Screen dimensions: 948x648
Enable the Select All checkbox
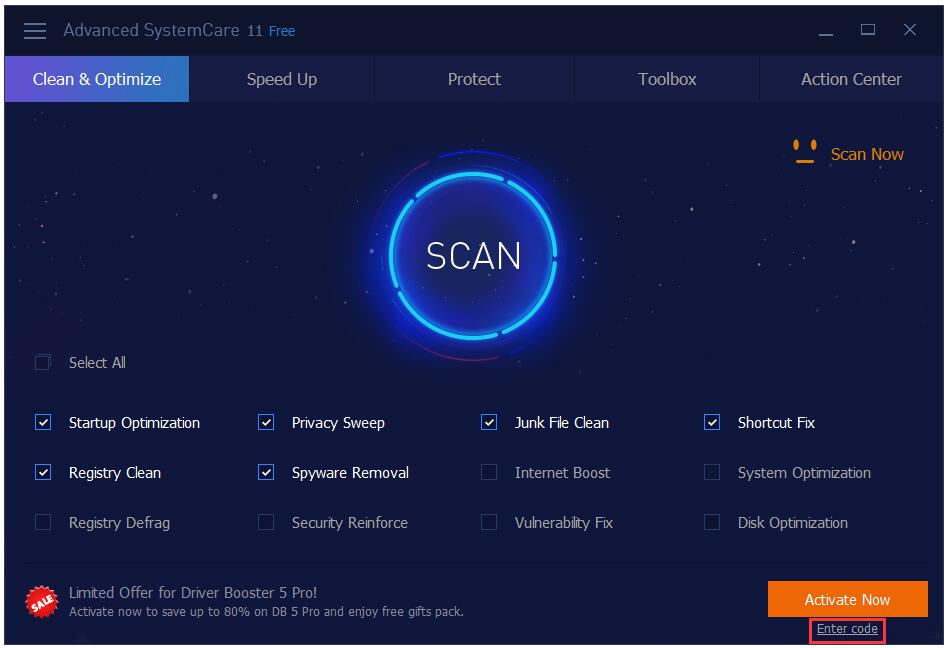point(43,363)
